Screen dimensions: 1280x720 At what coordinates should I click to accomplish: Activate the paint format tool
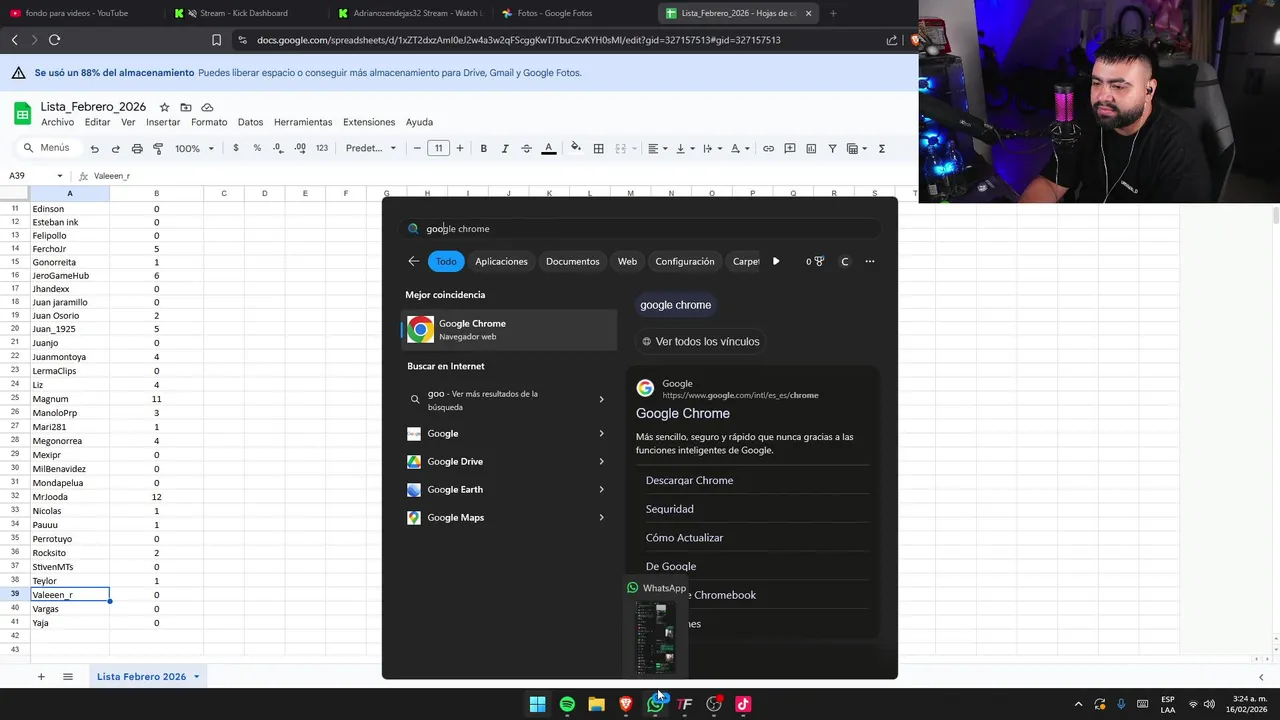click(158, 148)
